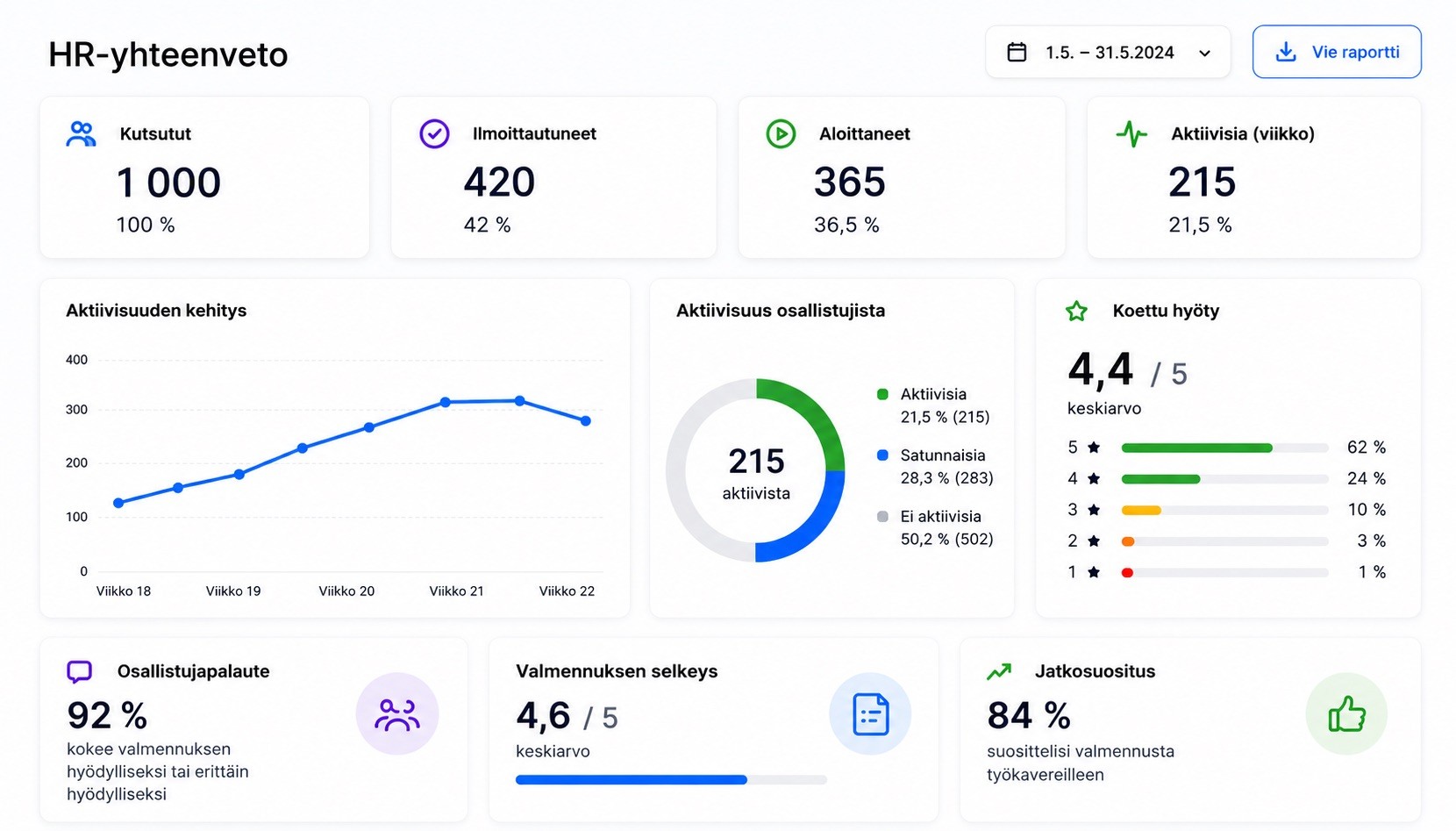Click the Jatkosuositus trend arrow icon
This screenshot has height=831, width=1456.
point(999,671)
